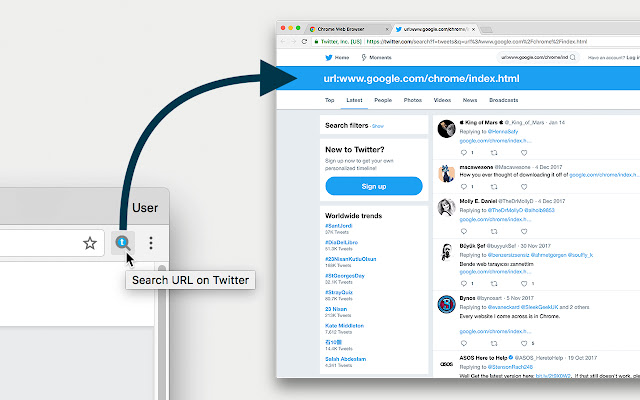Click the Sign up button
Viewport: 640px width, 400px height.
point(374,186)
